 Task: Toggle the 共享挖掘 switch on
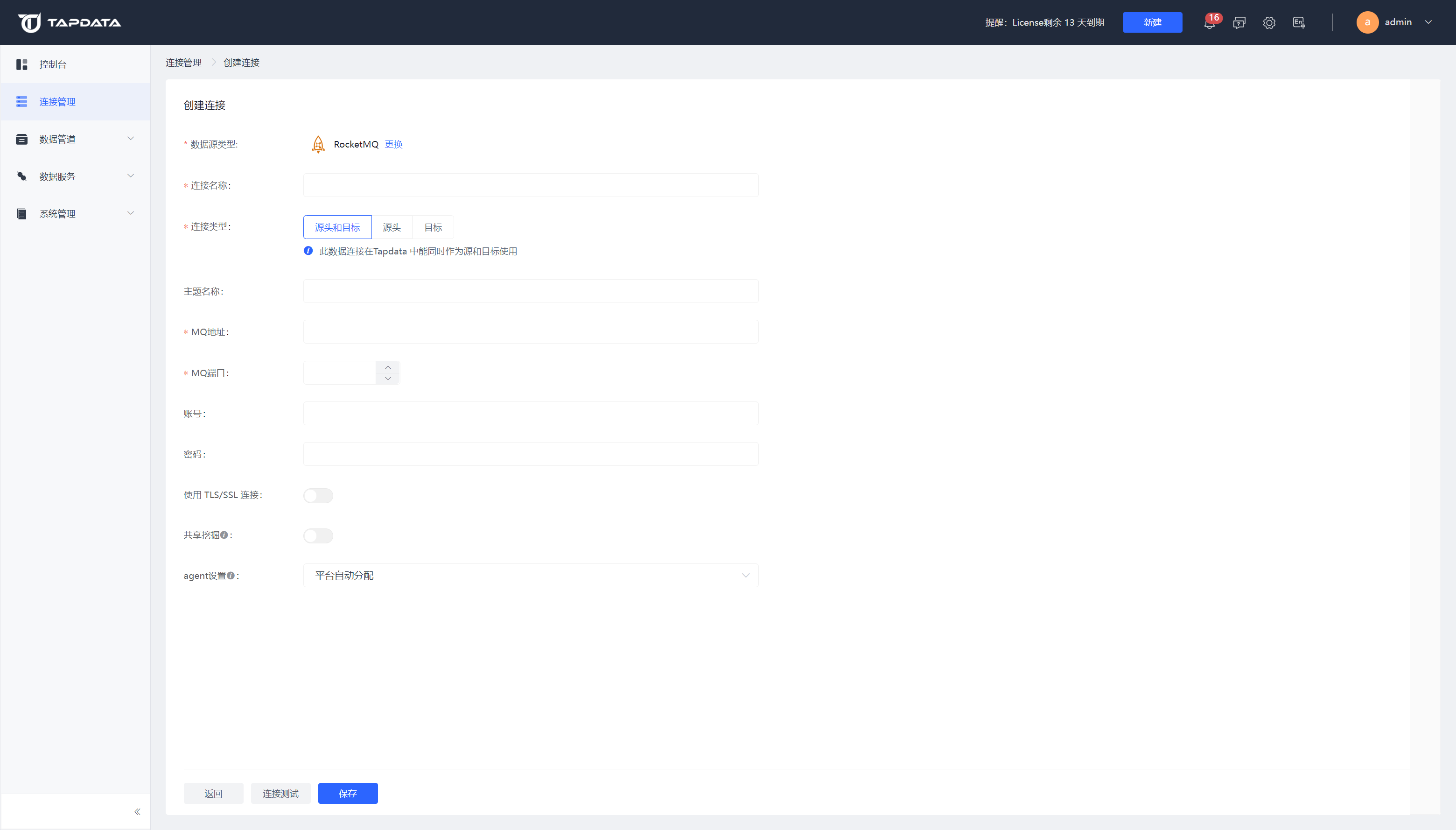pos(318,536)
